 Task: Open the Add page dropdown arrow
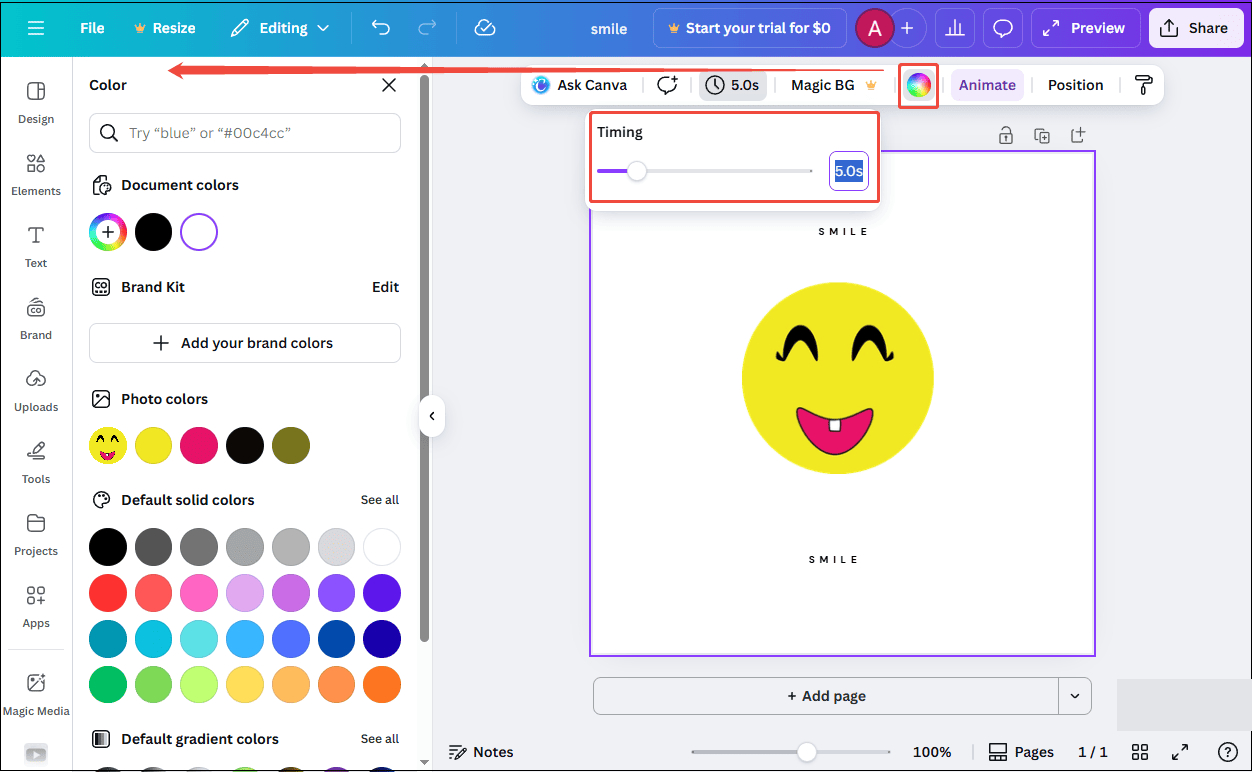(x=1075, y=695)
